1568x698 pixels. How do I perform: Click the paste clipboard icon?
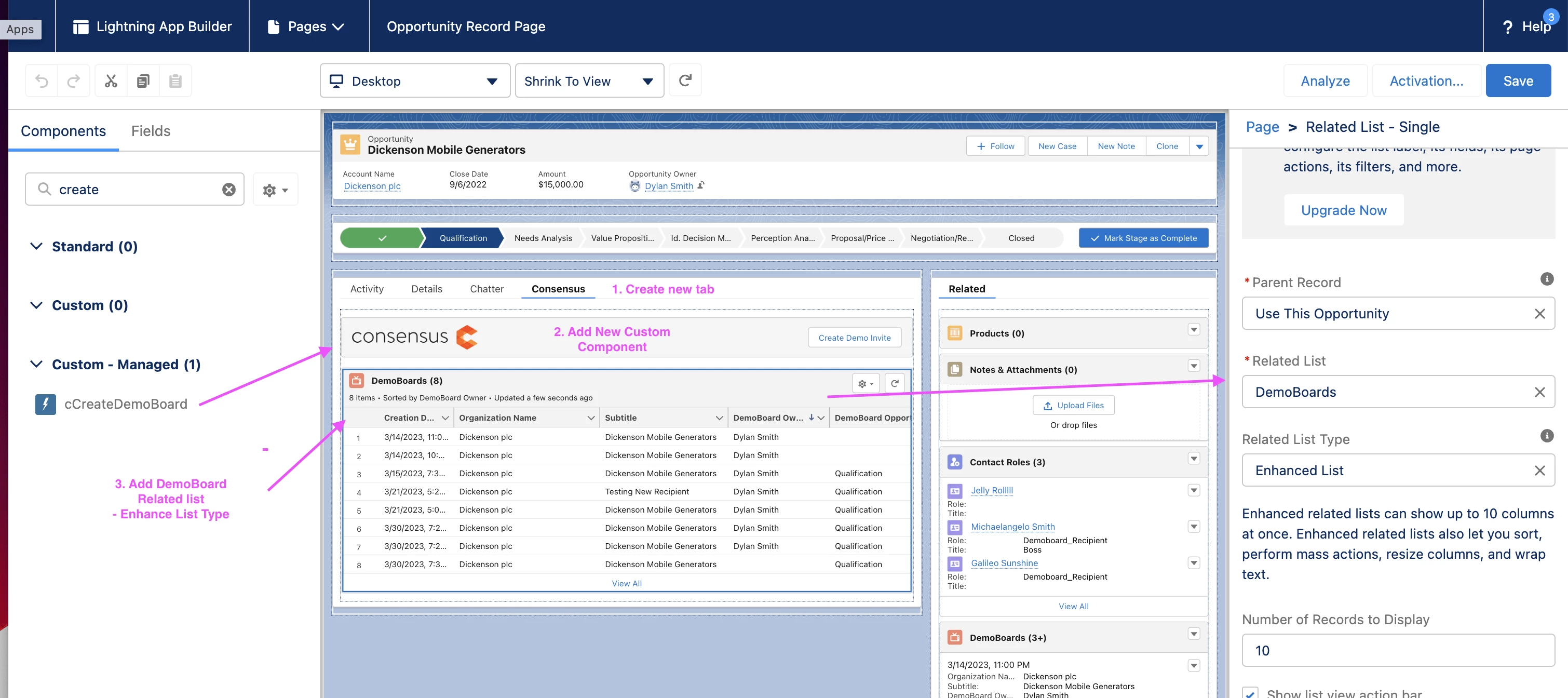tap(175, 81)
